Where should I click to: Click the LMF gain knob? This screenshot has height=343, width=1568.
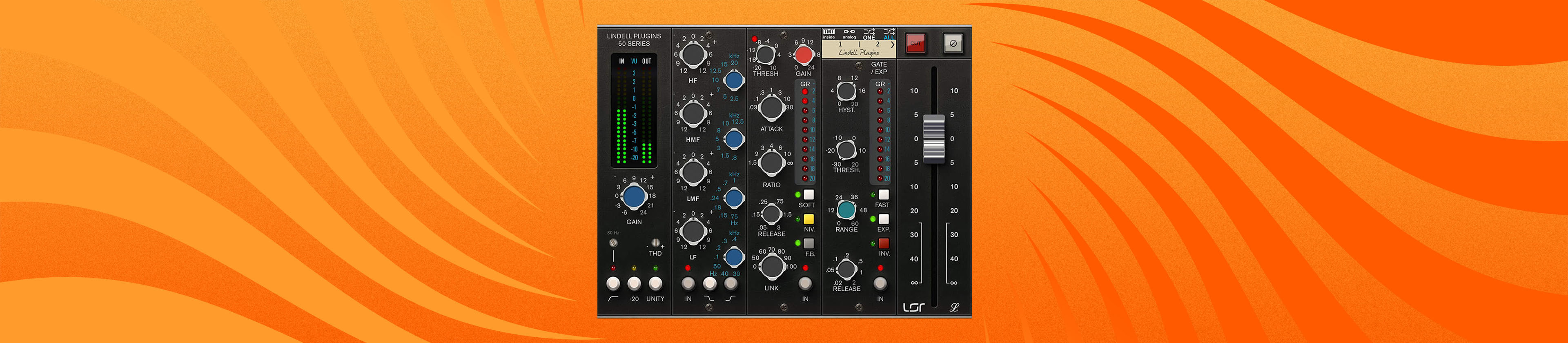click(693, 172)
